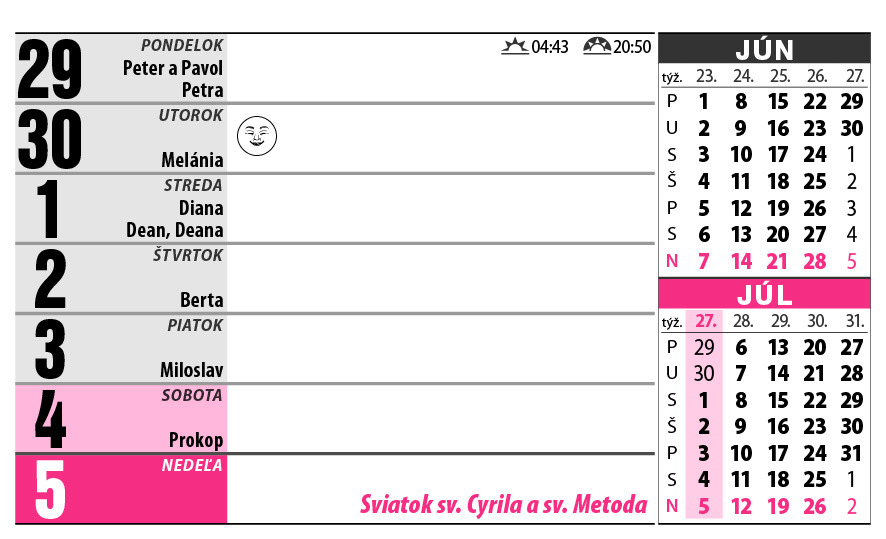Click sunrise time 04:43
The width and height of the screenshot is (886, 539).
coord(550,47)
